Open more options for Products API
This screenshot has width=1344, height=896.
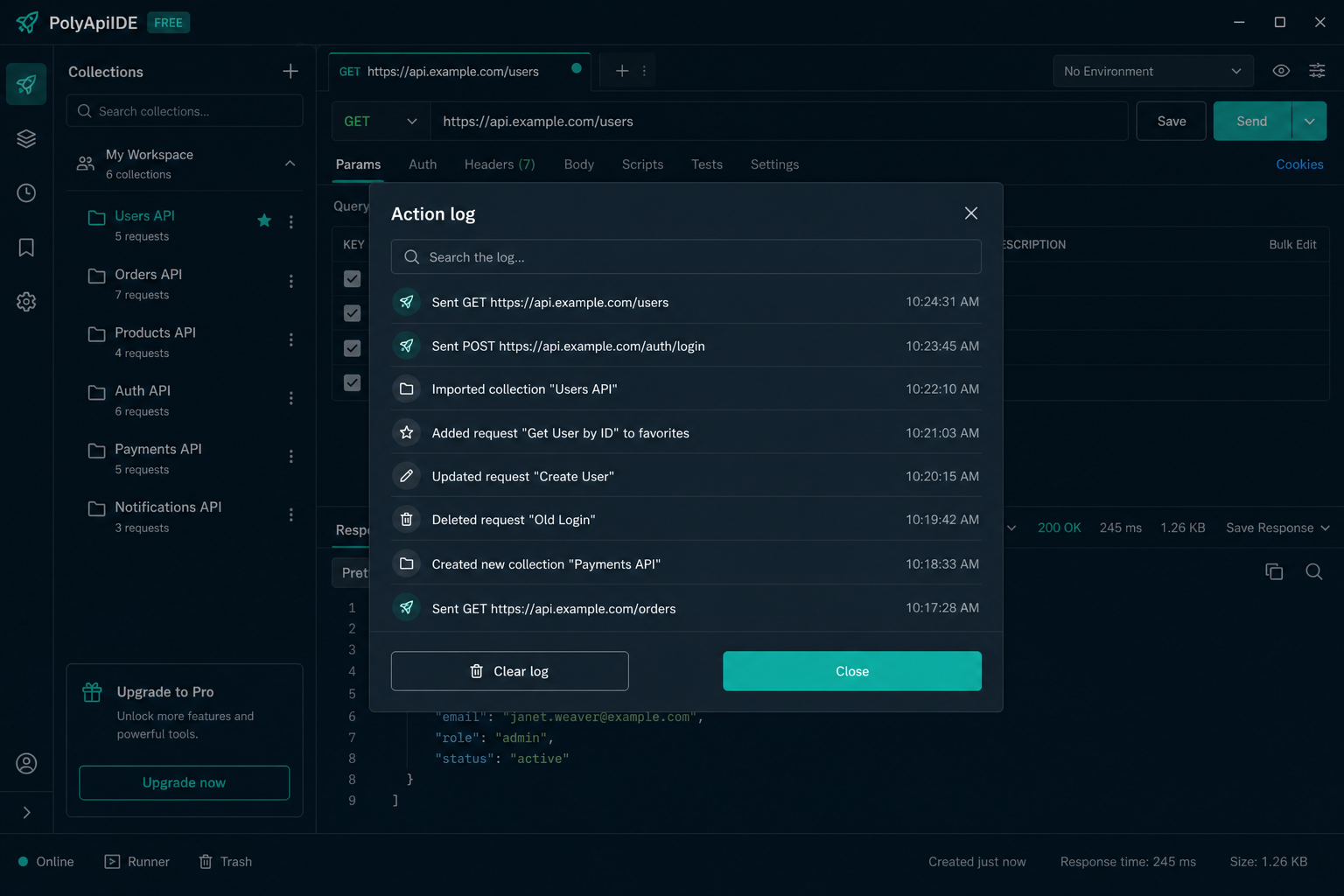click(x=291, y=339)
